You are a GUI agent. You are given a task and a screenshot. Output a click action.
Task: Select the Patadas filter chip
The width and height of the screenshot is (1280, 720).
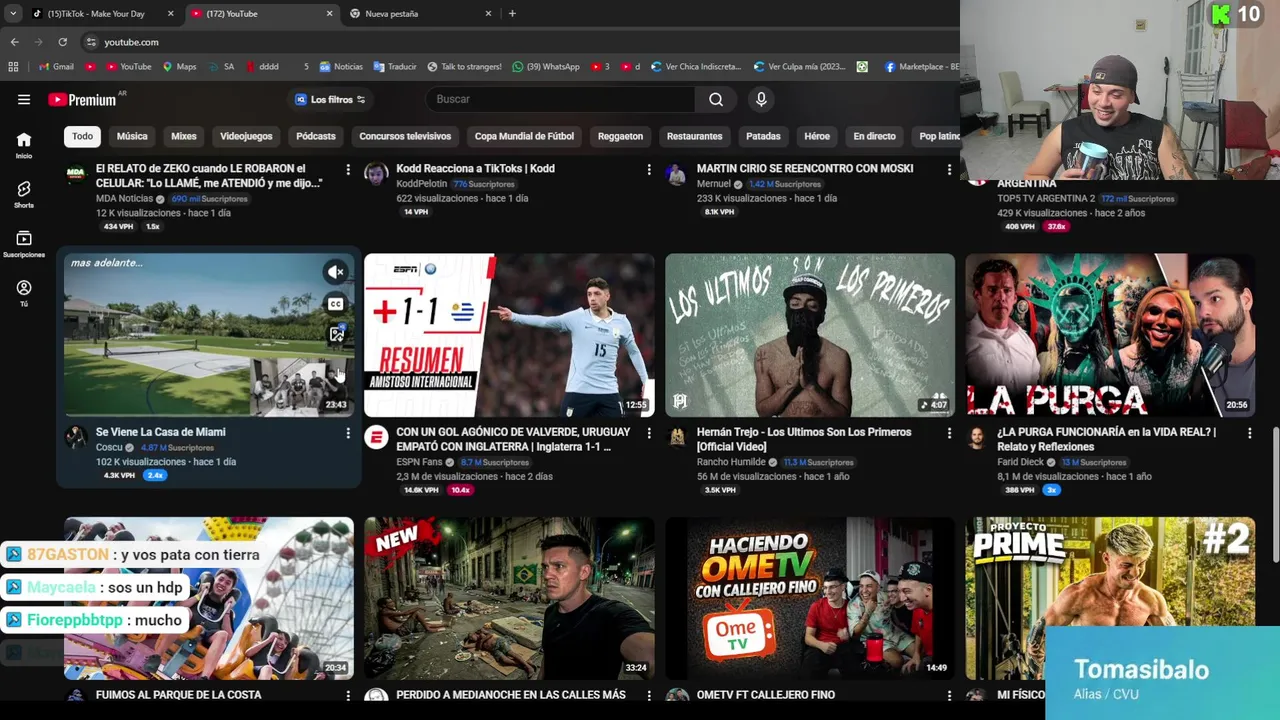(x=763, y=136)
